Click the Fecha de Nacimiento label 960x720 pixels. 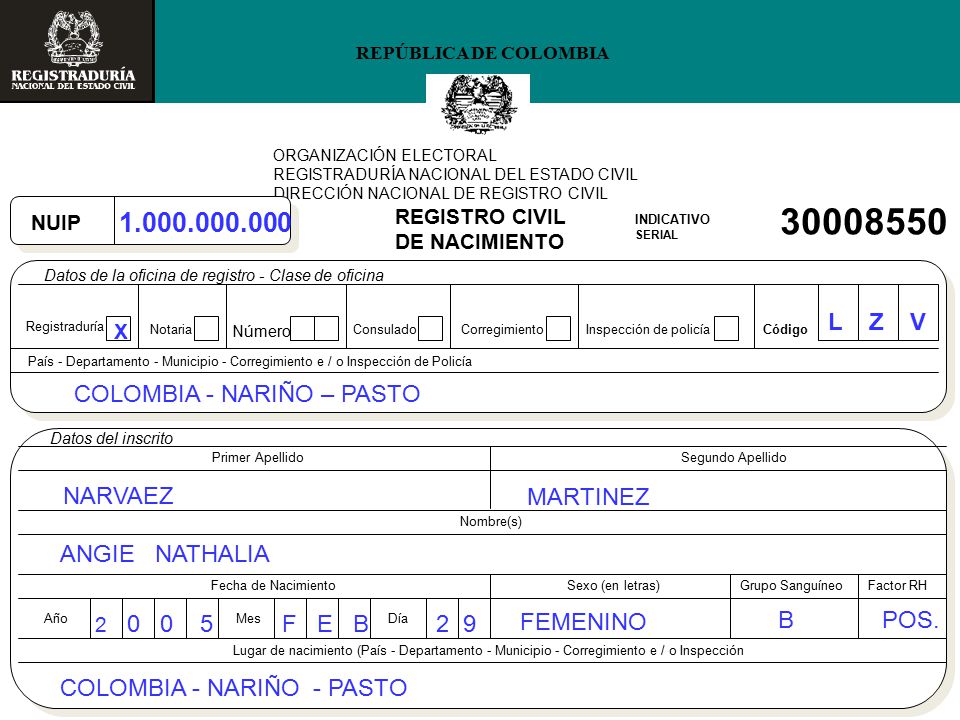(273, 585)
